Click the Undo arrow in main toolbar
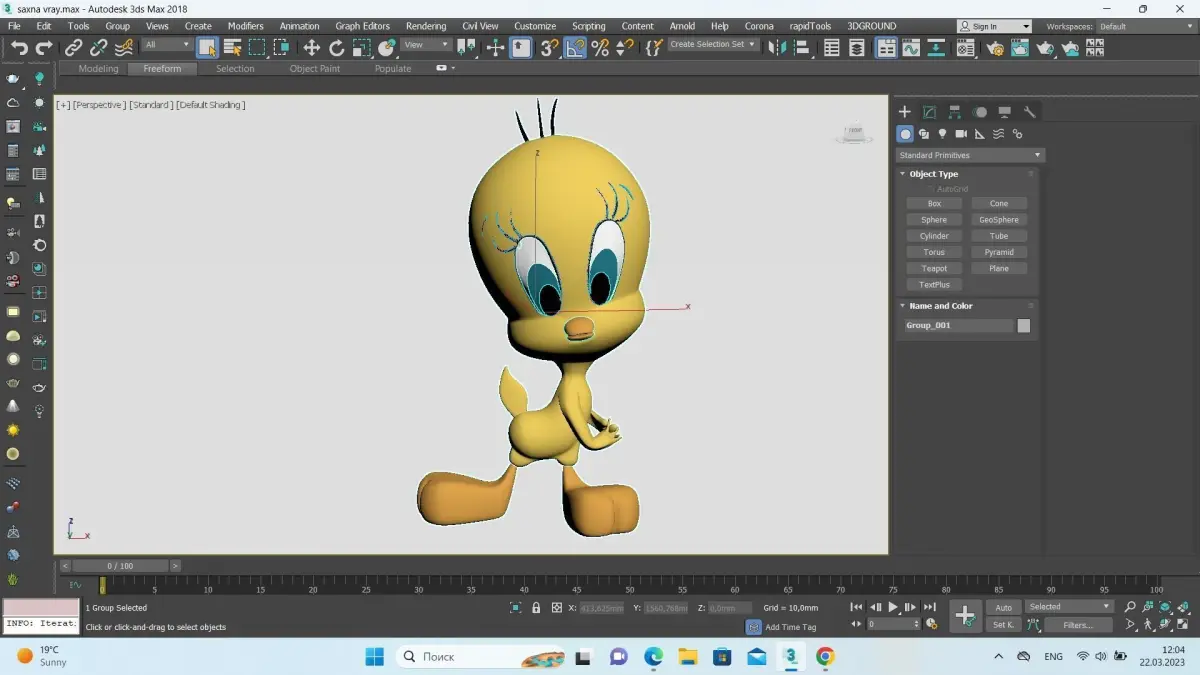 (19, 47)
